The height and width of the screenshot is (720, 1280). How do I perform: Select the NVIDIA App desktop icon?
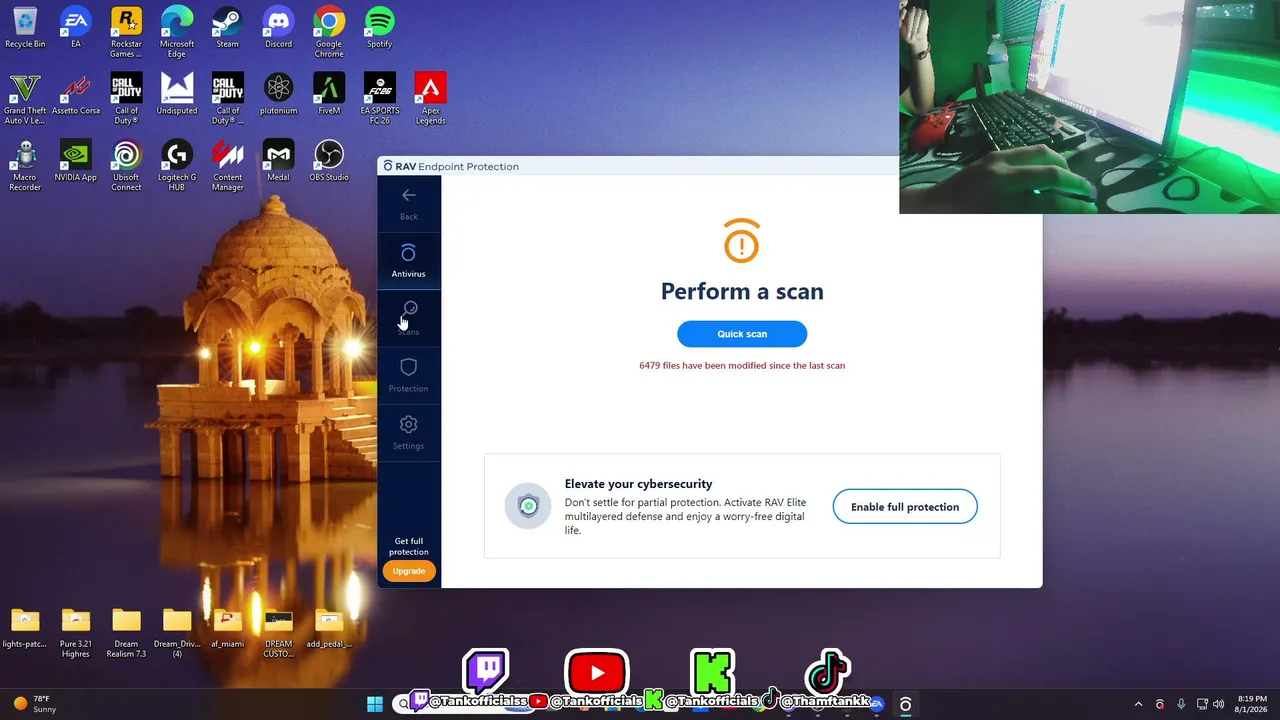pyautogui.click(x=76, y=162)
